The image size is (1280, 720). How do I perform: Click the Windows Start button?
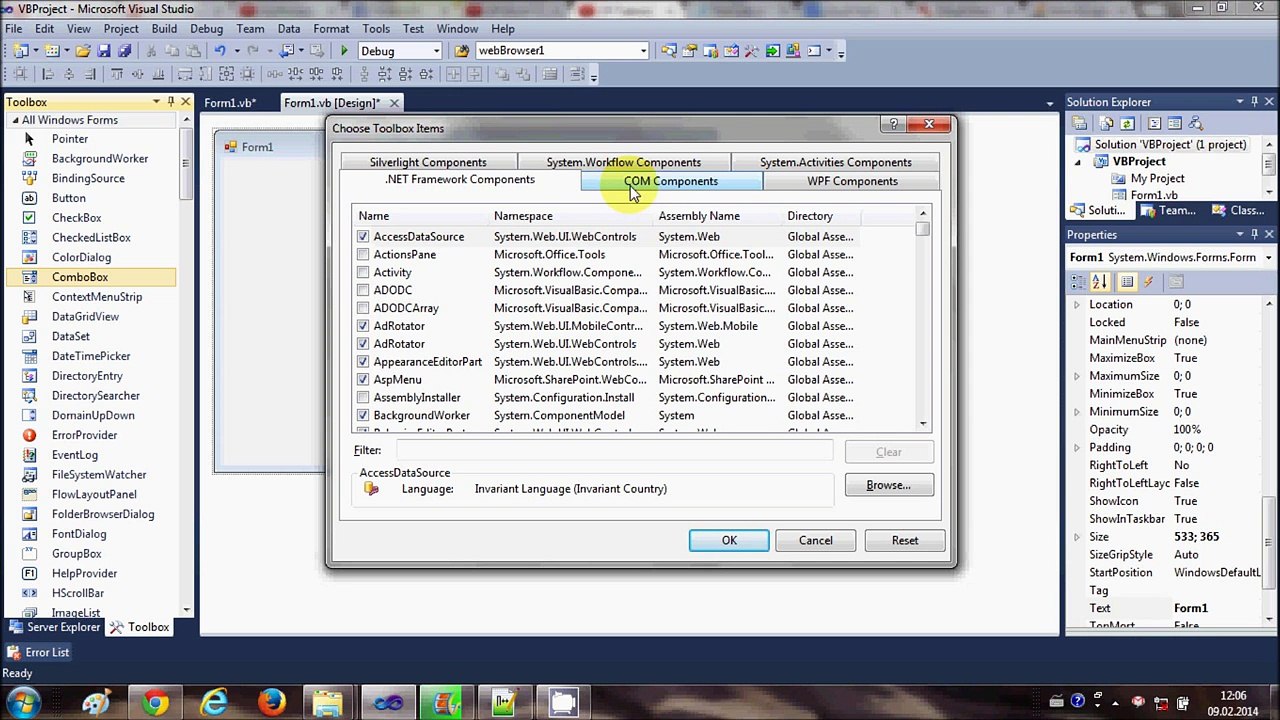coord(24,702)
